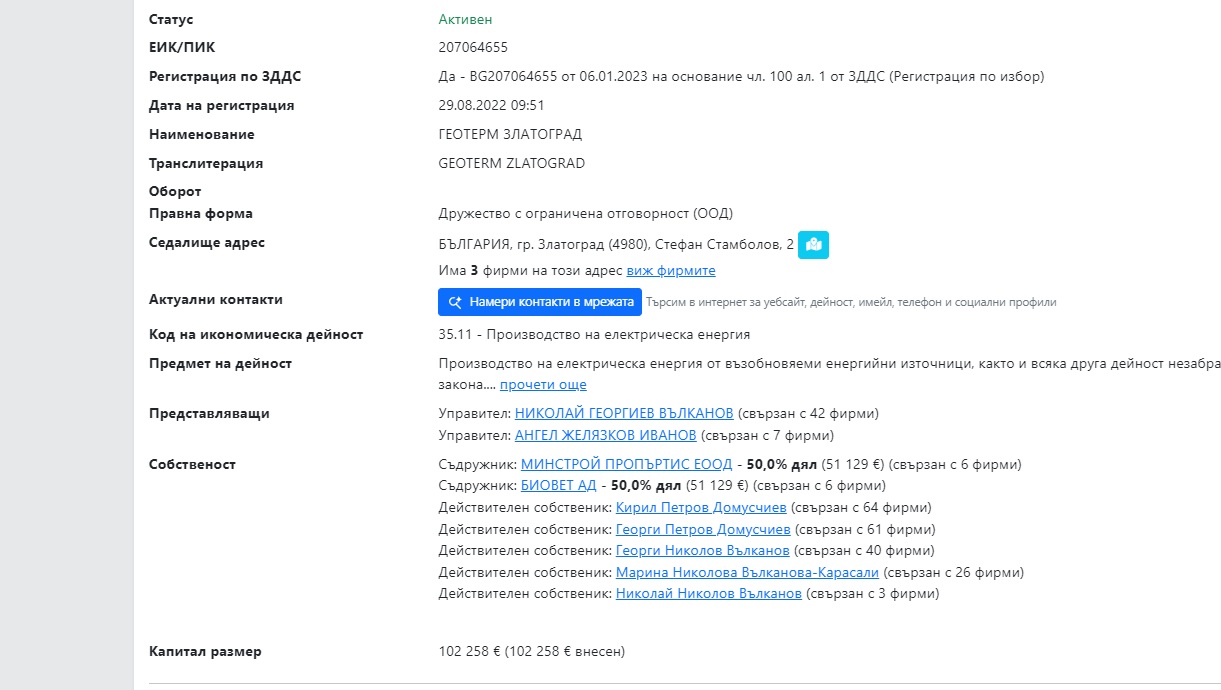Viewport: 1221px width, 690px height.
Task: Open the map icon beside the address
Action: coord(813,244)
